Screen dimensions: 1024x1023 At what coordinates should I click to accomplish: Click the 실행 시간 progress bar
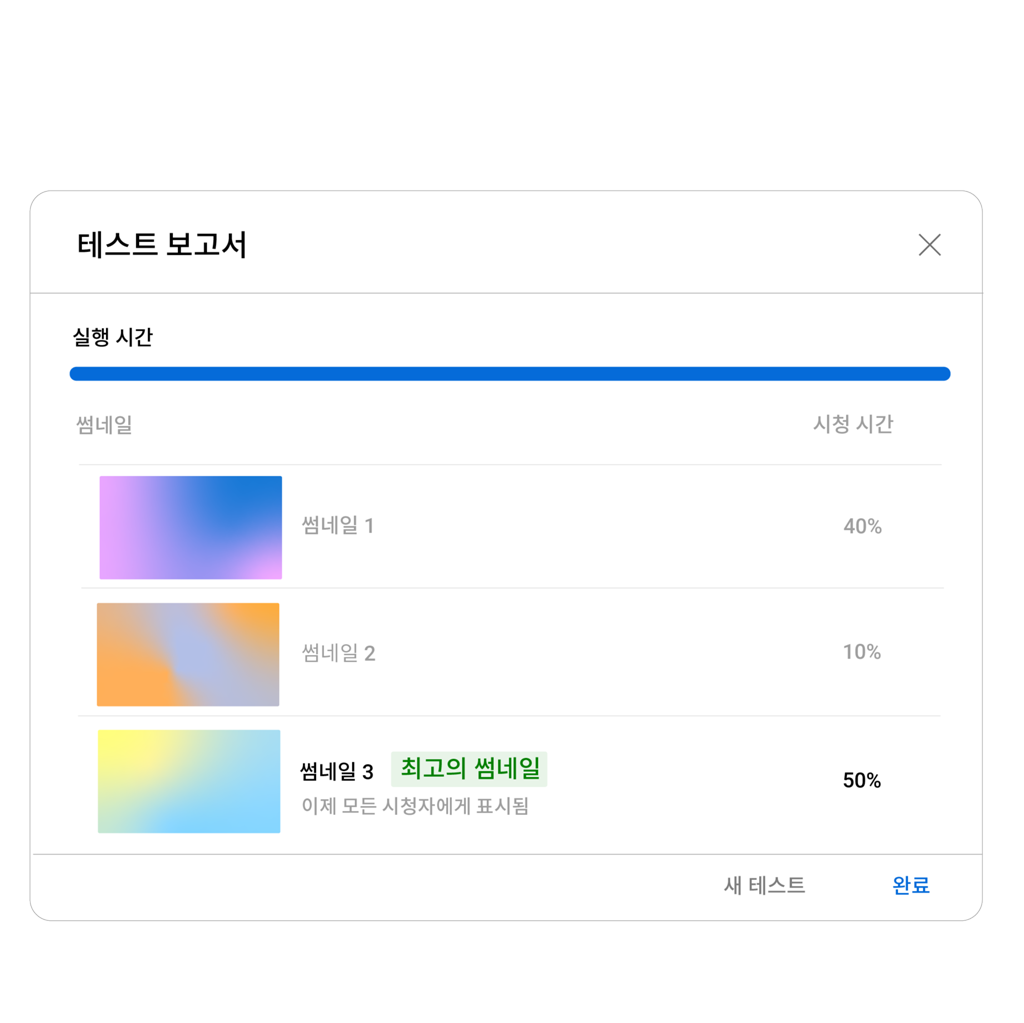click(509, 373)
